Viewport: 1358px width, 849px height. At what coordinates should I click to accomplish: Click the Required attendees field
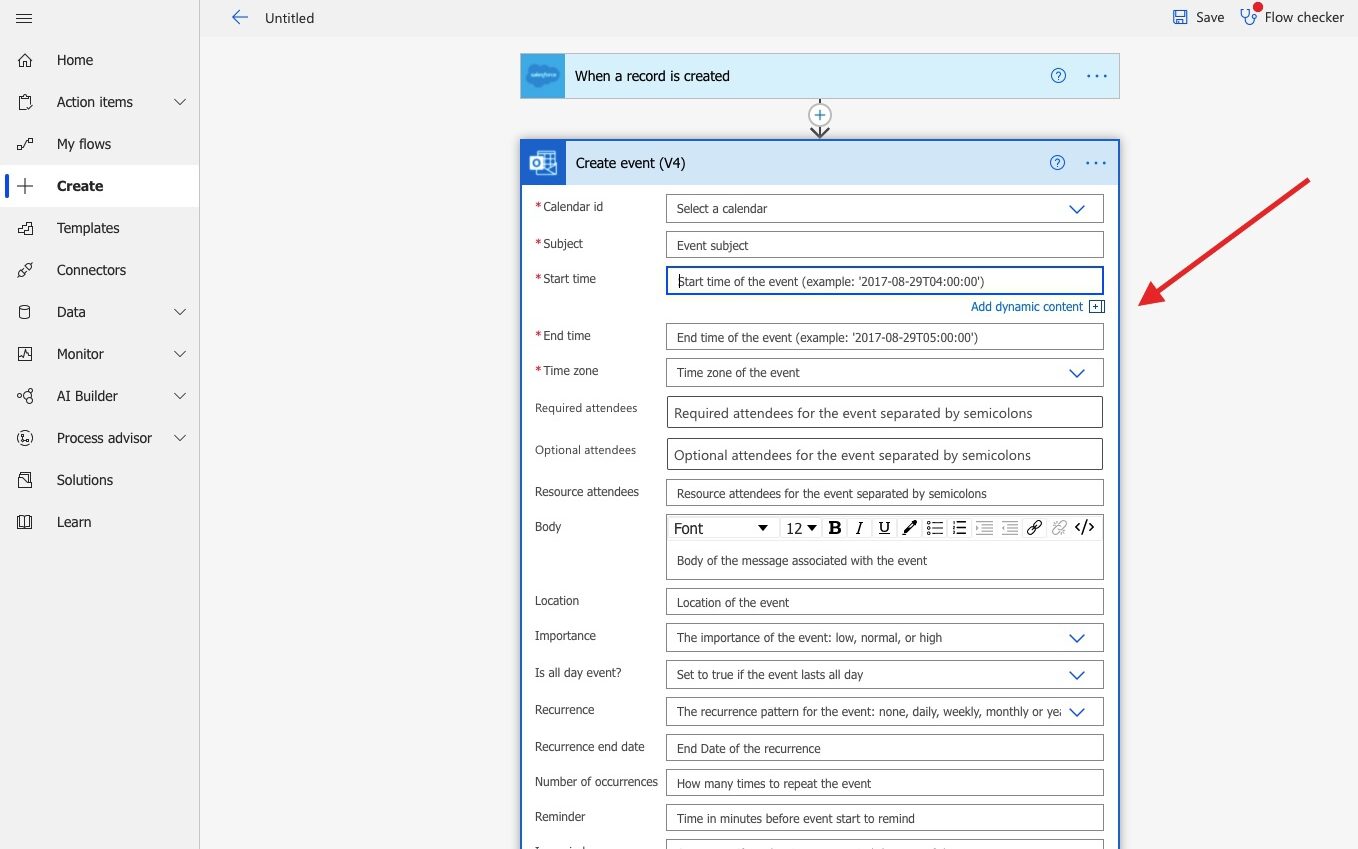click(x=885, y=413)
